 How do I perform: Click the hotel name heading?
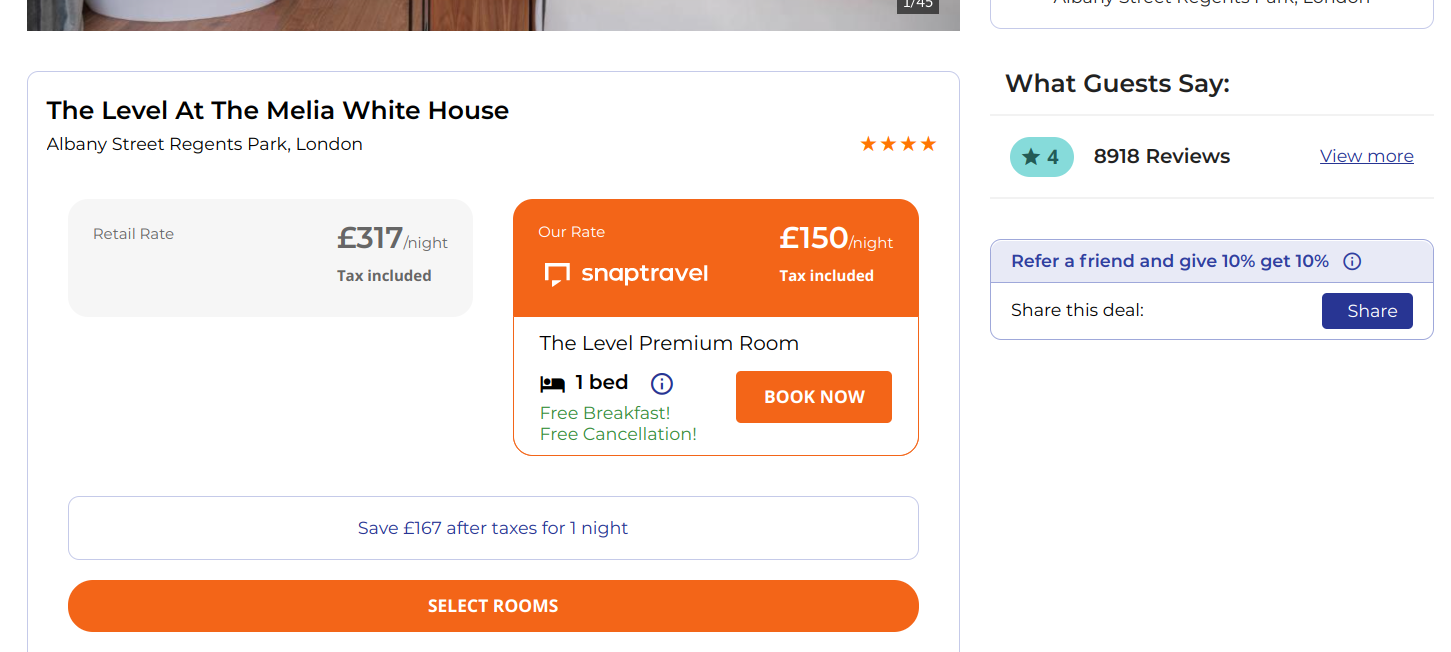[x=278, y=110]
